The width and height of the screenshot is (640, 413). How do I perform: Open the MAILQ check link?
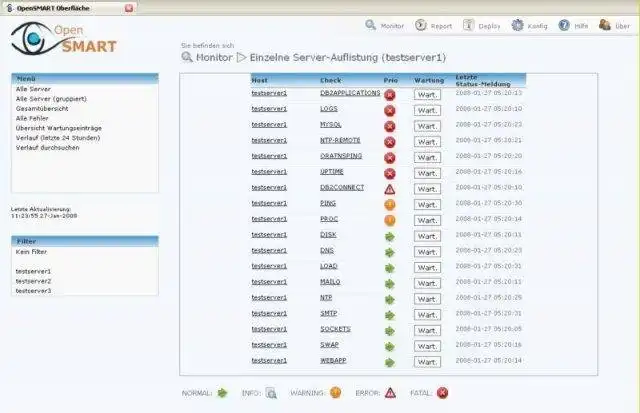pos(330,282)
